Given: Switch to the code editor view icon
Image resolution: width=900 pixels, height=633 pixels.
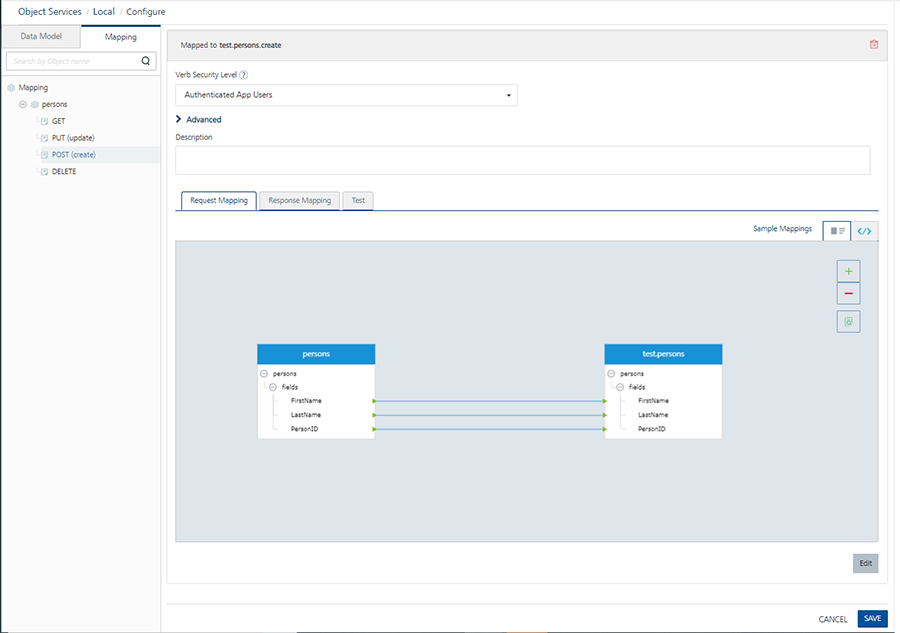Looking at the screenshot, I should [864, 231].
